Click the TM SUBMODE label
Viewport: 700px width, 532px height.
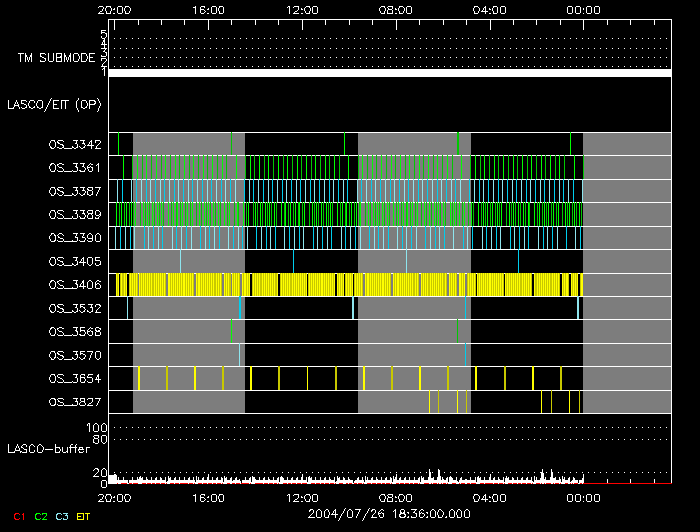tap(56, 57)
